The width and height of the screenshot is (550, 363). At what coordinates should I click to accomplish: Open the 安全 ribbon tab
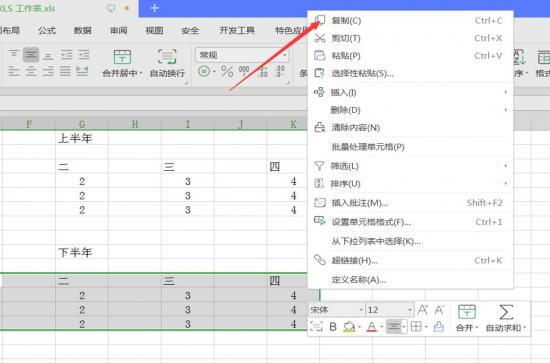[190, 31]
